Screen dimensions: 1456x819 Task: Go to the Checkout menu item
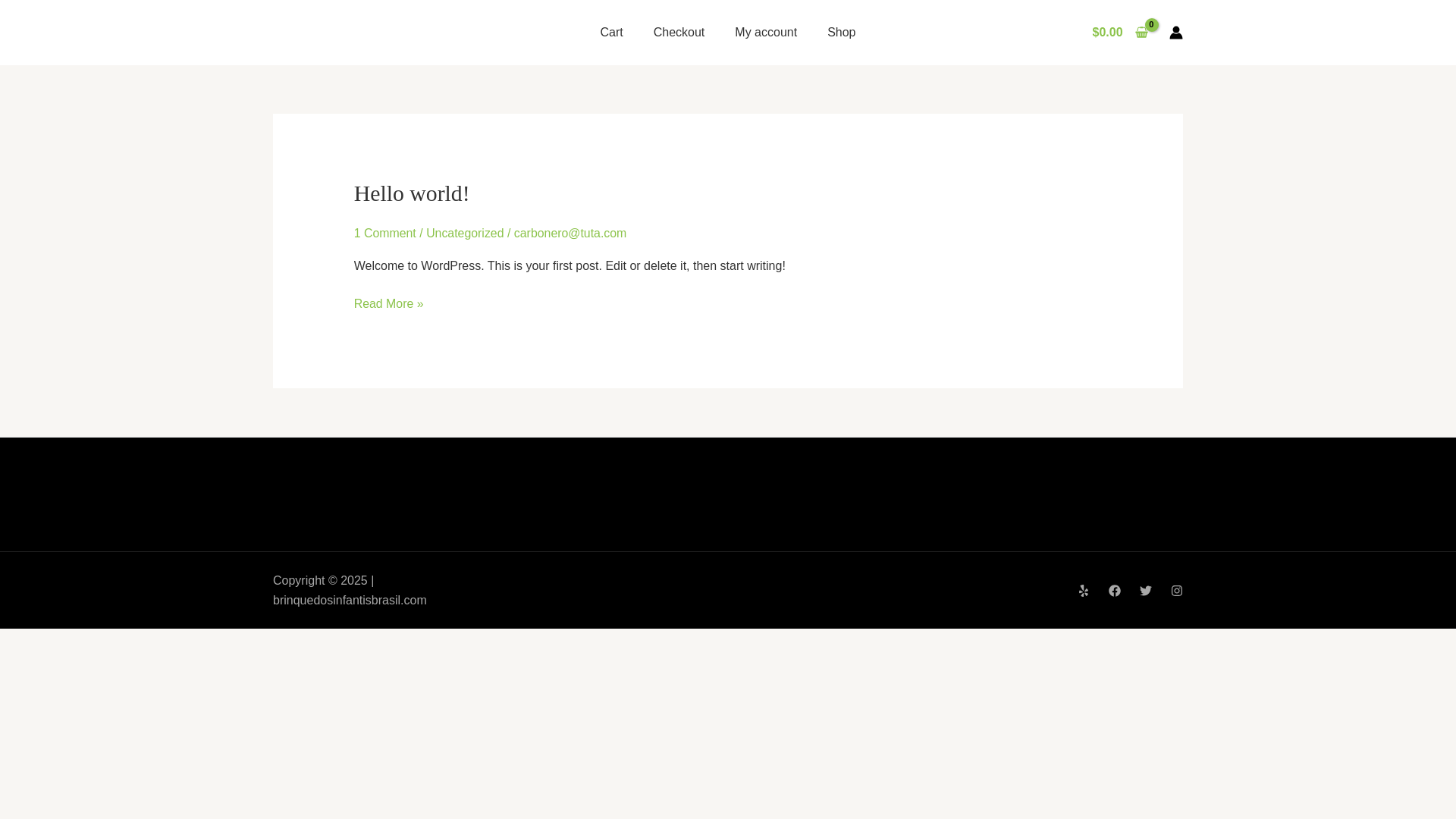click(x=679, y=33)
